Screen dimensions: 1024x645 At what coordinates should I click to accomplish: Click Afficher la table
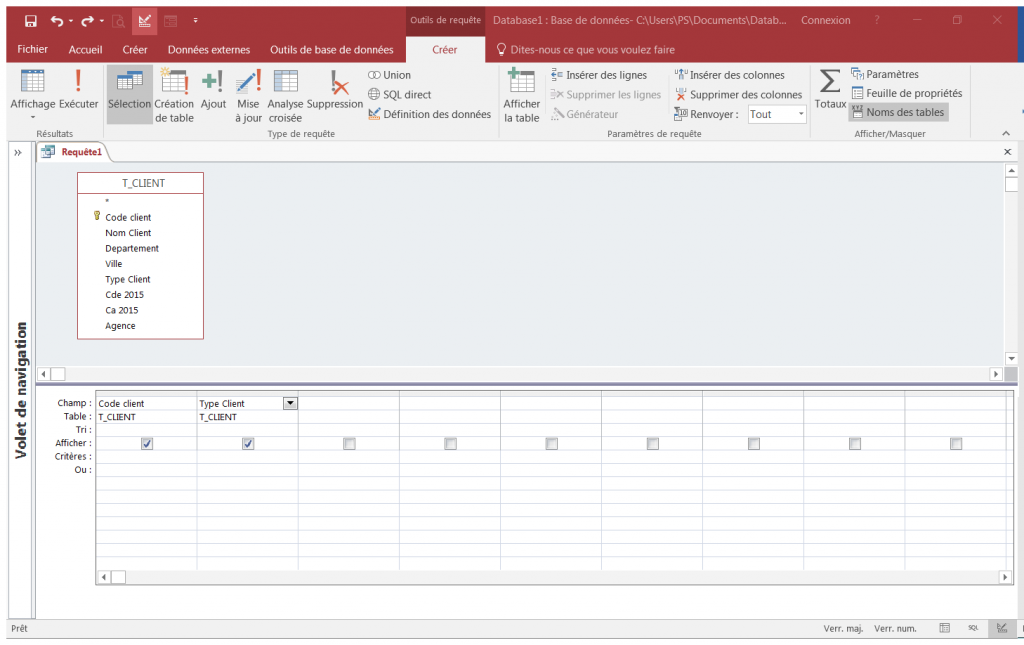click(x=522, y=95)
